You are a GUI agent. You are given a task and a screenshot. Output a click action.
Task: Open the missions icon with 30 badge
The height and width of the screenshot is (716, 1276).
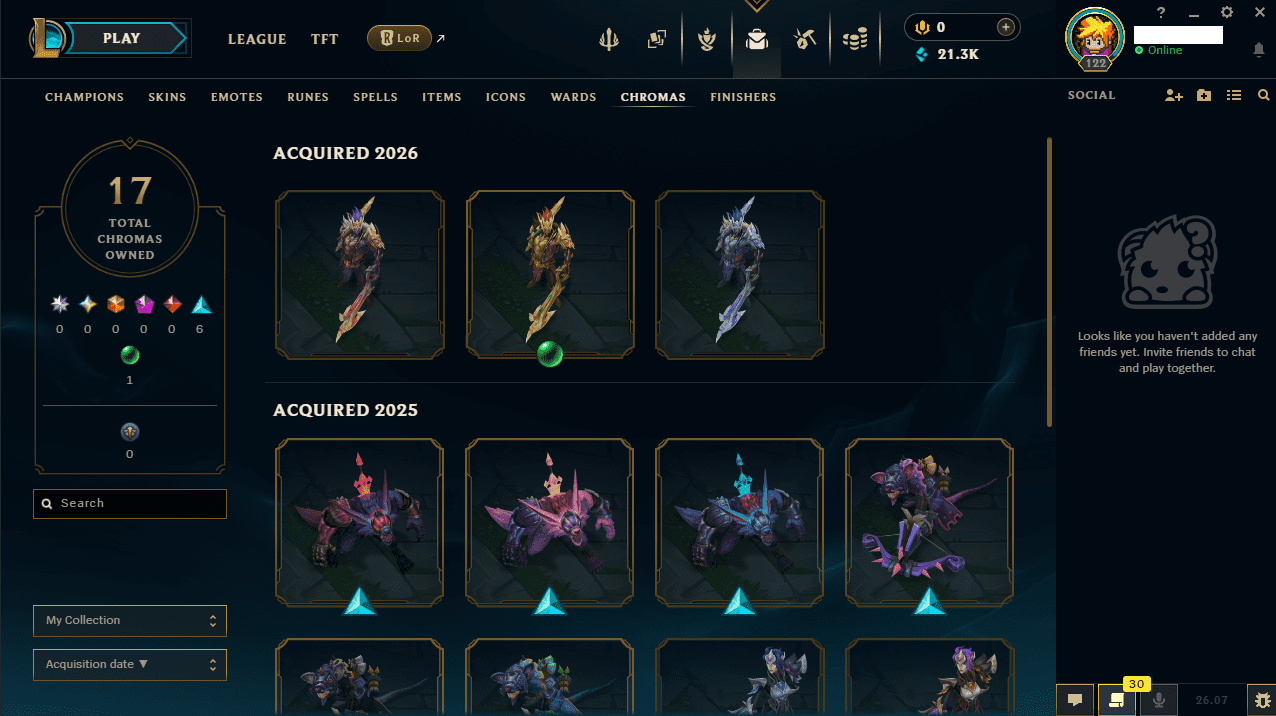click(1117, 700)
